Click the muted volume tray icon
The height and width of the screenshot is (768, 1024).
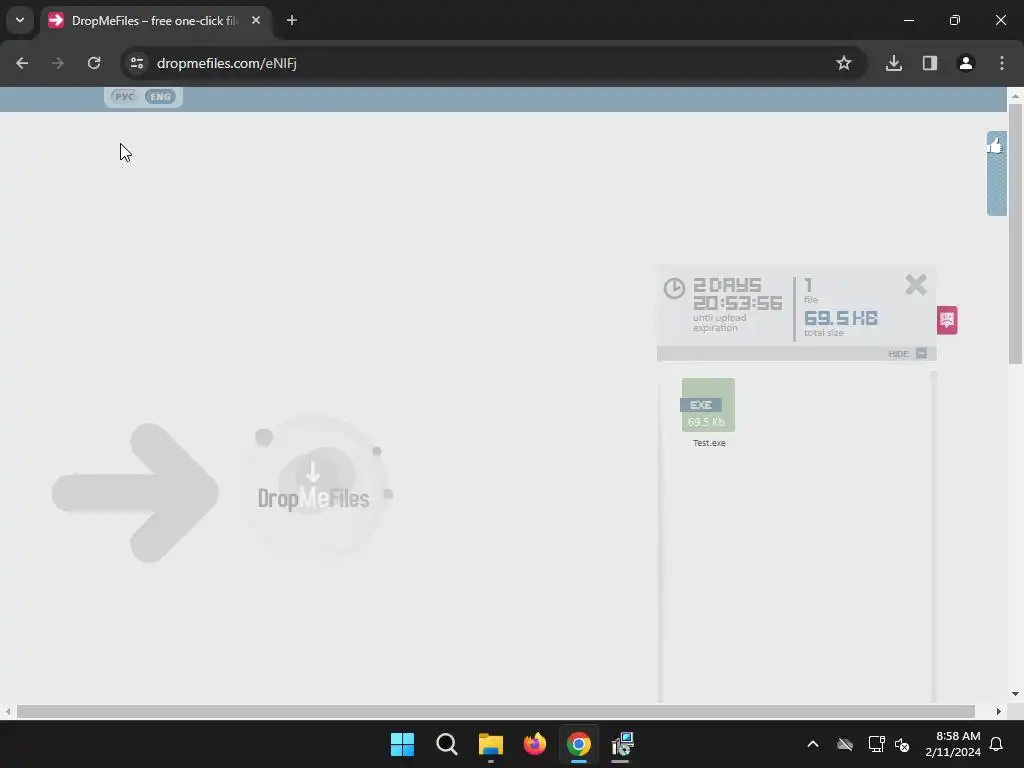[x=903, y=744]
